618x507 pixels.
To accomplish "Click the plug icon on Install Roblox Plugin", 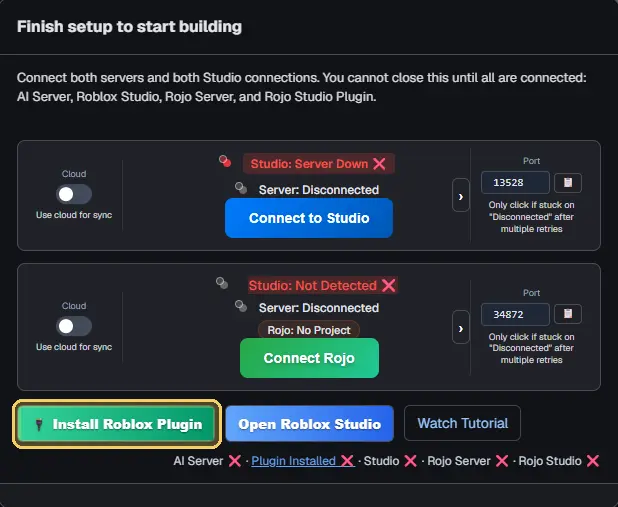I will point(39,425).
